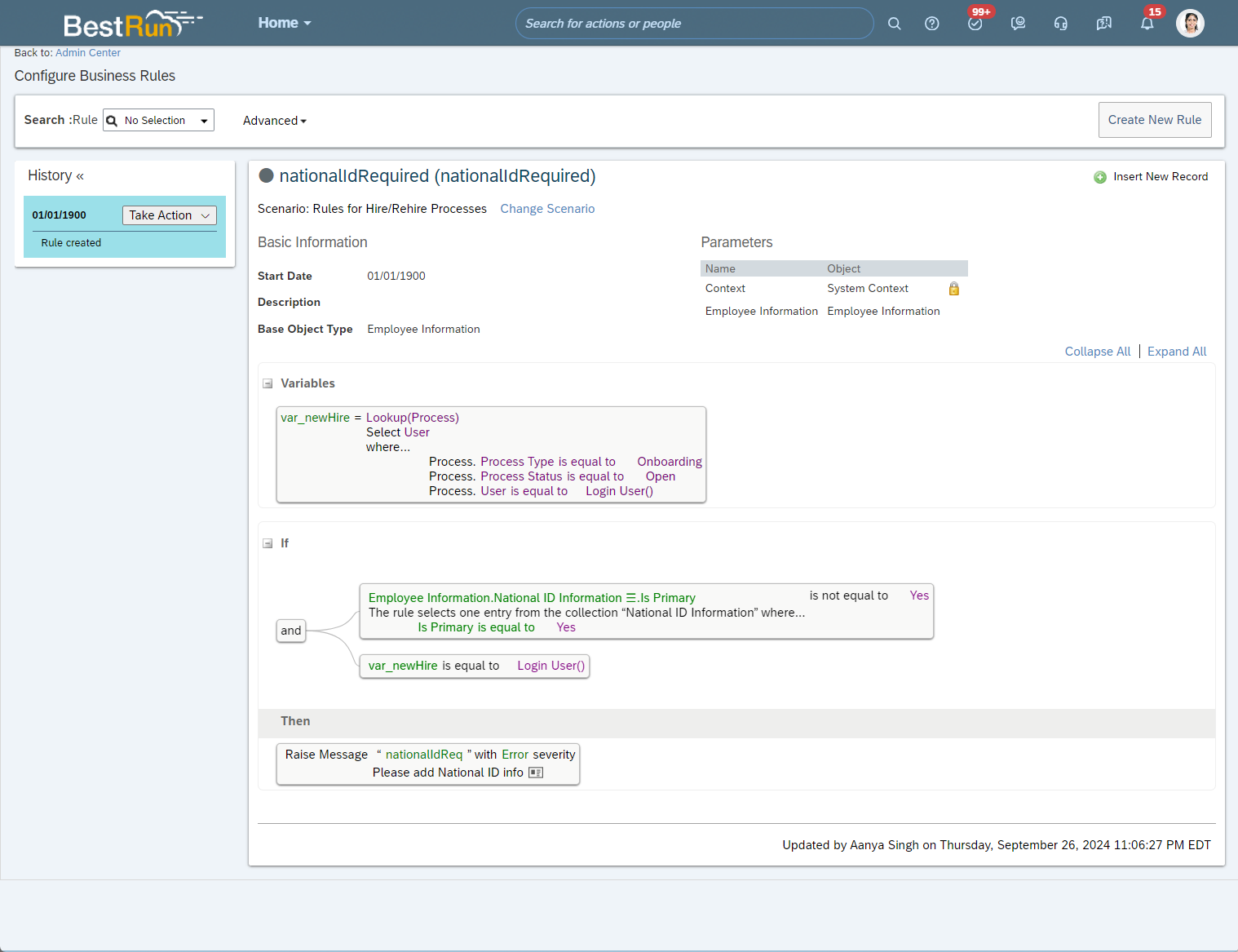Click the var_newHire Lookup variable box
The width and height of the screenshot is (1238, 952).
[x=491, y=454]
